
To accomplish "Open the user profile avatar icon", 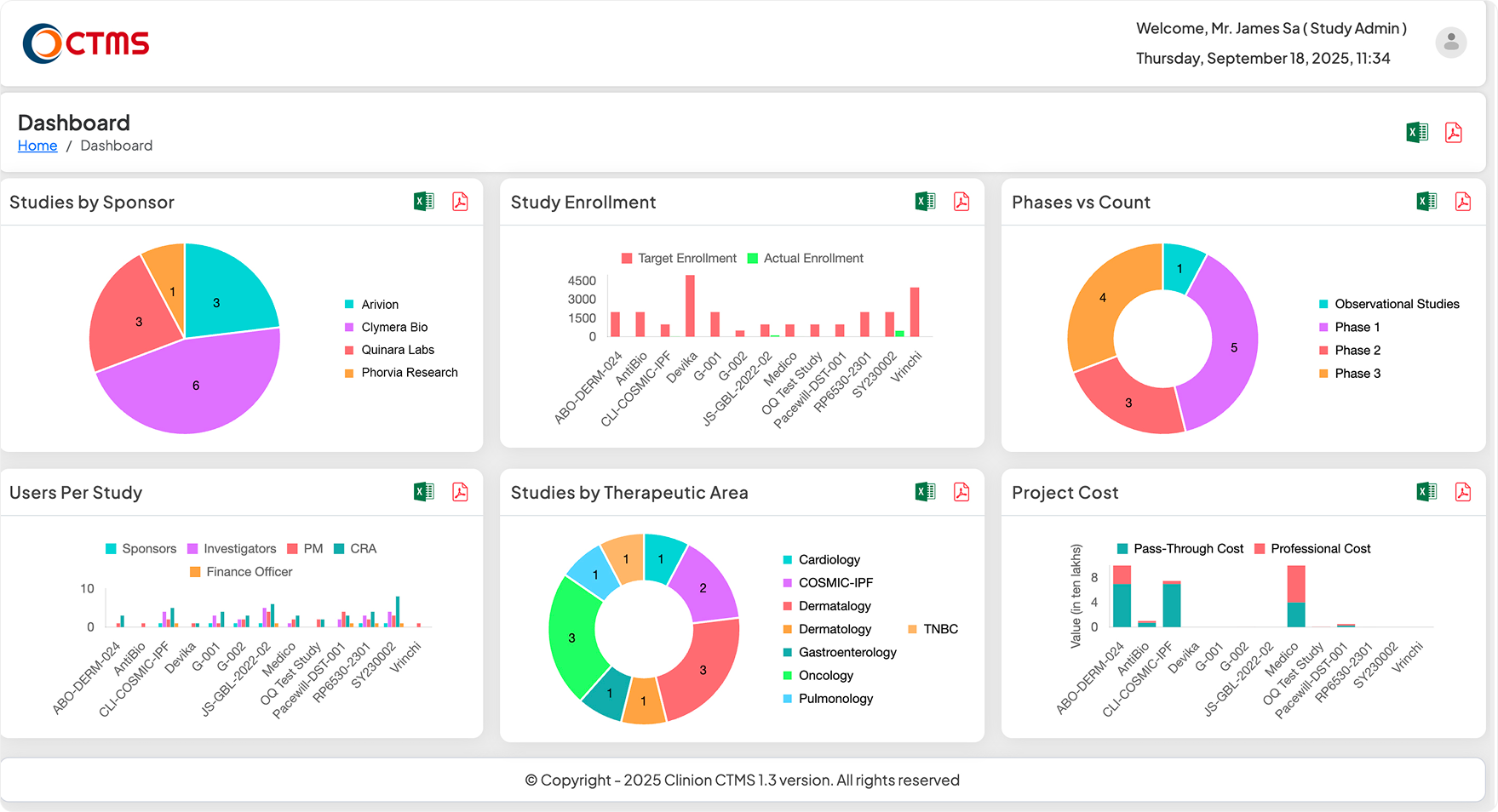I will [x=1451, y=43].
